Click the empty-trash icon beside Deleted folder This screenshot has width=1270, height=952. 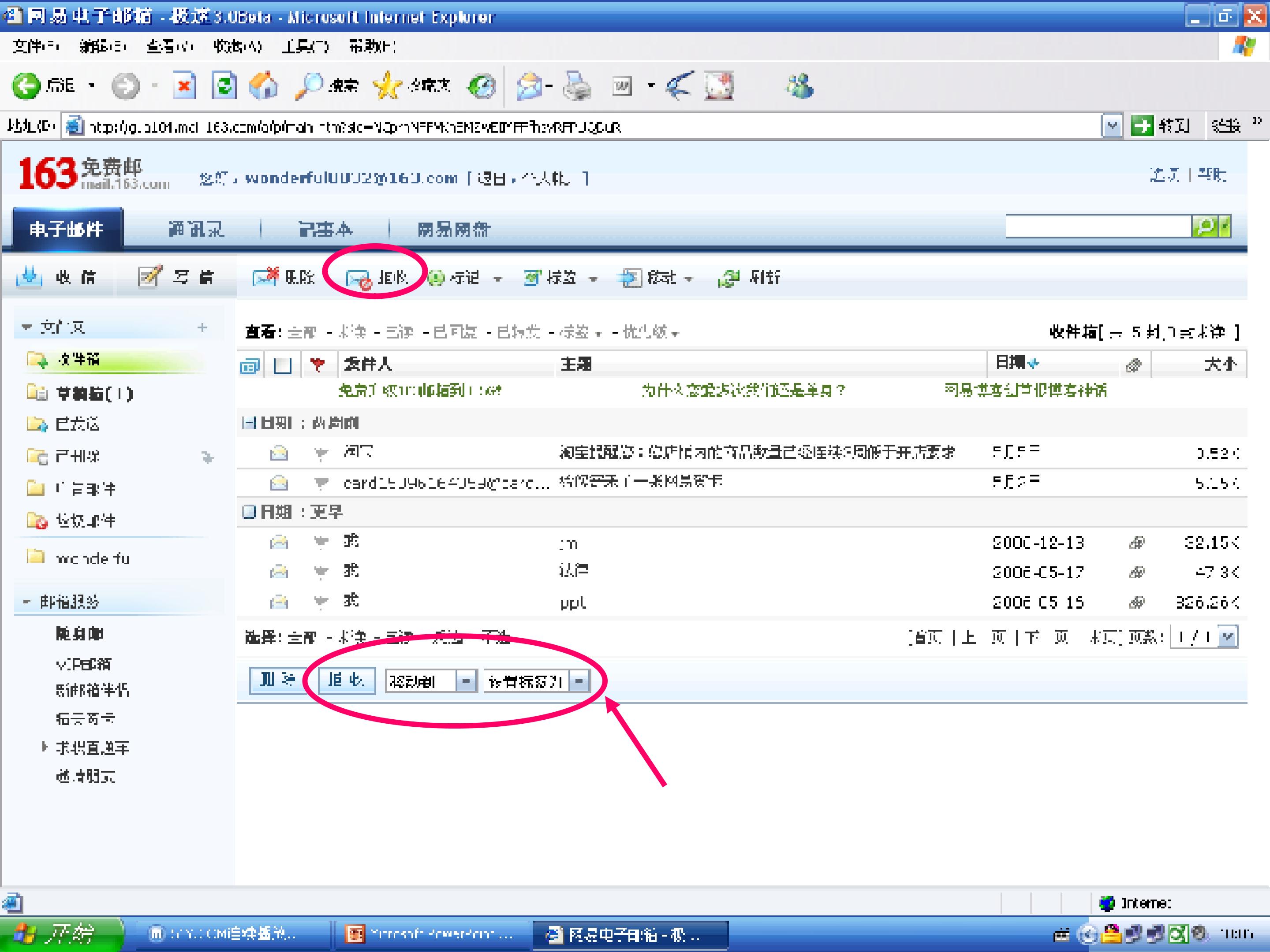point(207,457)
